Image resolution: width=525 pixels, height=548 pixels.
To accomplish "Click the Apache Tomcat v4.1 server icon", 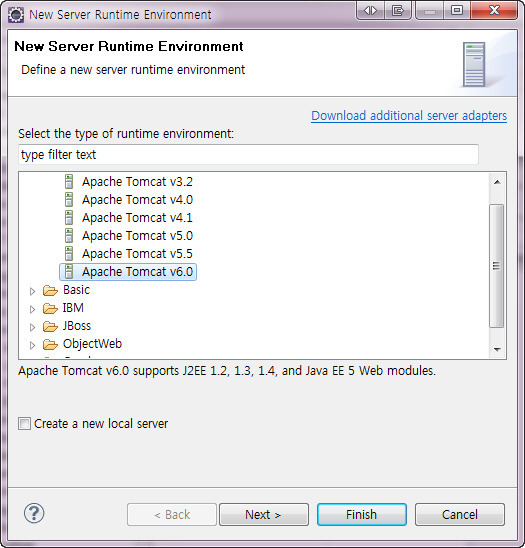I will coord(69,218).
